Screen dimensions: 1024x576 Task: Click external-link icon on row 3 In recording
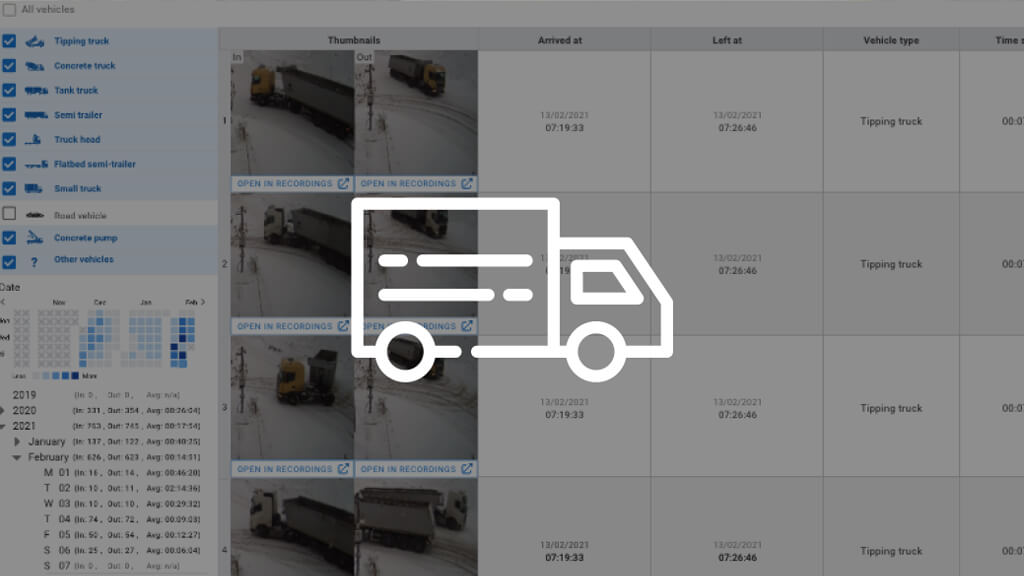[343, 468]
